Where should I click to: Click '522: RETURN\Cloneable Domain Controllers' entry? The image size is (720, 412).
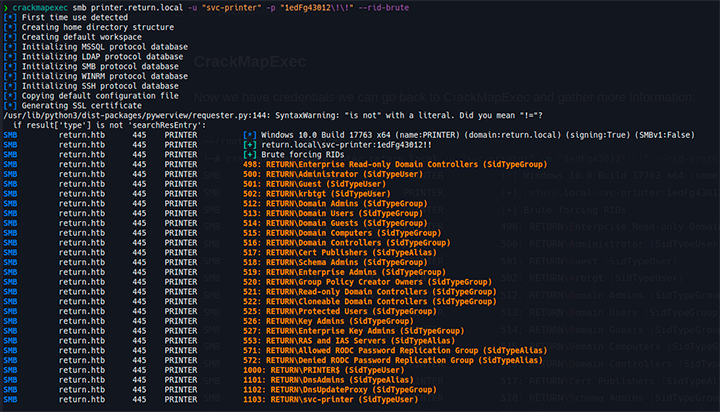pyautogui.click(x=370, y=301)
